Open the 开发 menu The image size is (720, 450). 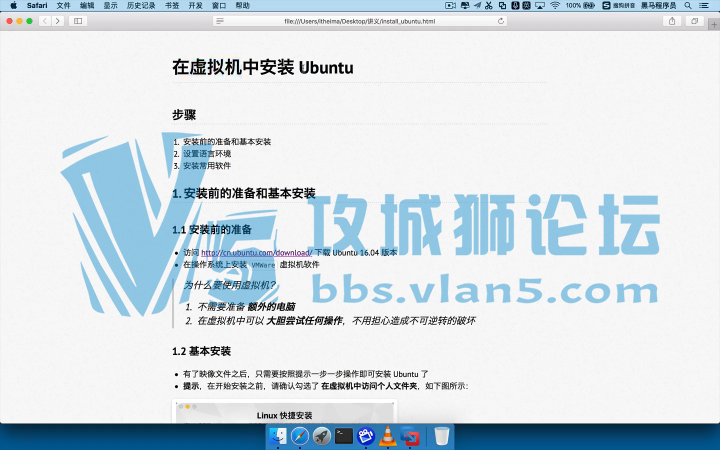195,5
